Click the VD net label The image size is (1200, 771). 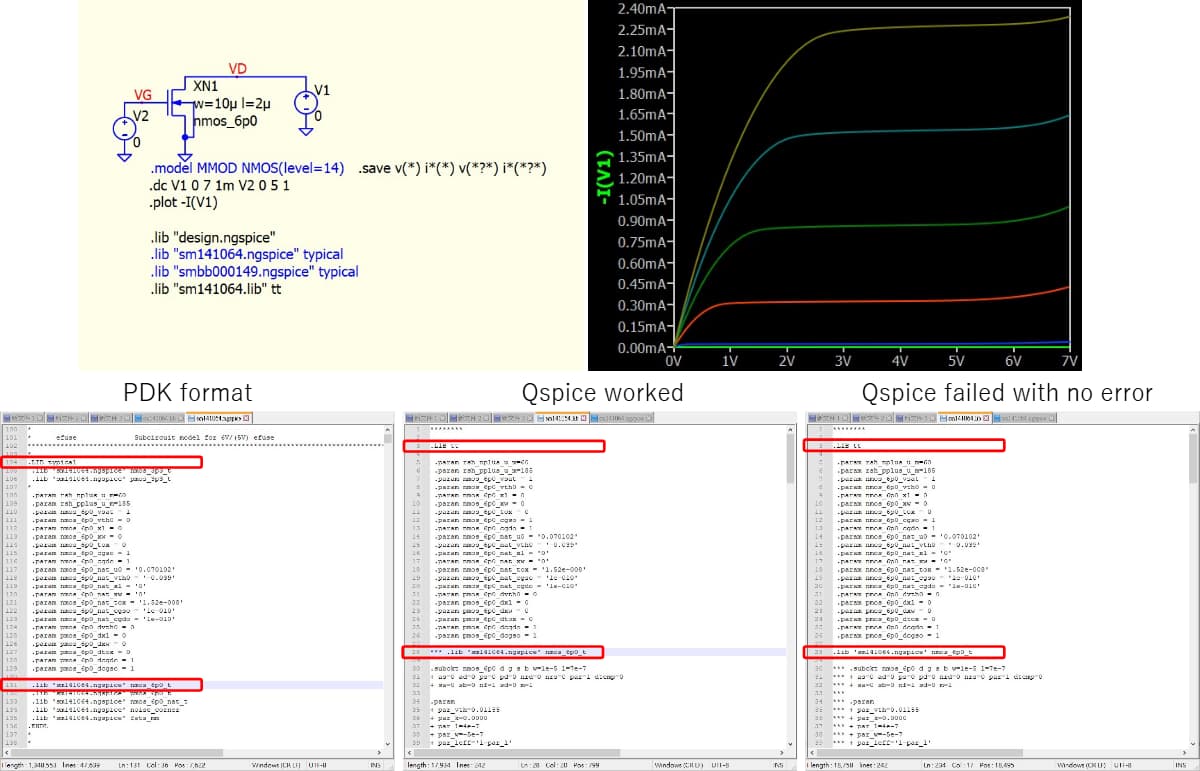[x=239, y=68]
